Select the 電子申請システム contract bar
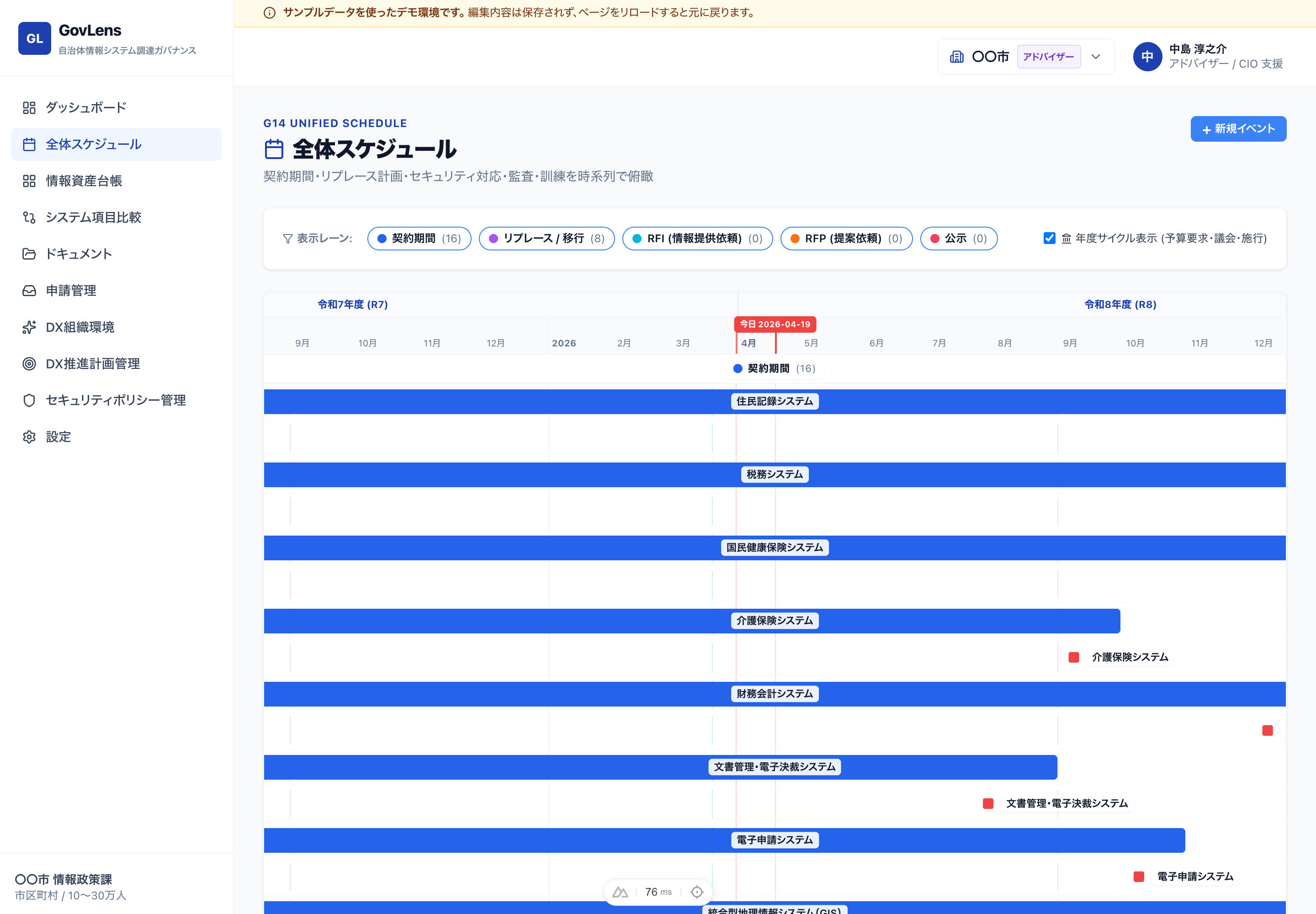This screenshot has width=1316, height=914. tap(724, 841)
